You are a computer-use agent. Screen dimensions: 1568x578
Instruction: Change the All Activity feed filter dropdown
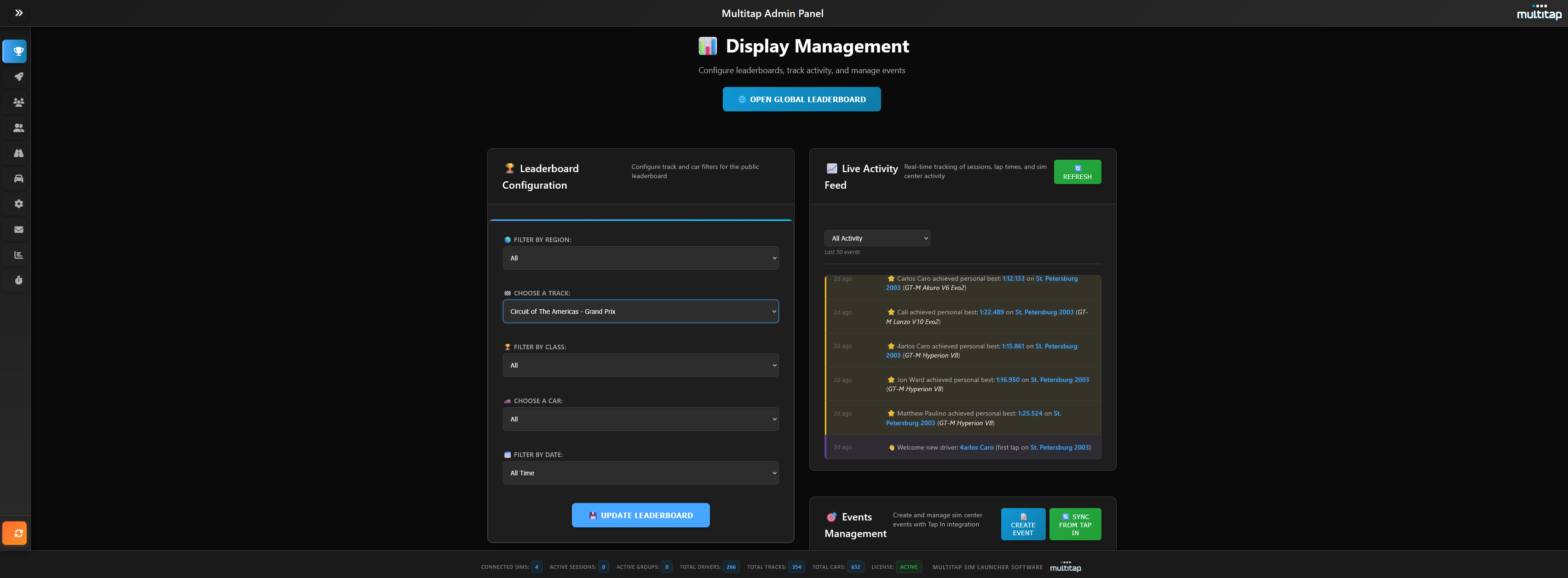pos(876,238)
